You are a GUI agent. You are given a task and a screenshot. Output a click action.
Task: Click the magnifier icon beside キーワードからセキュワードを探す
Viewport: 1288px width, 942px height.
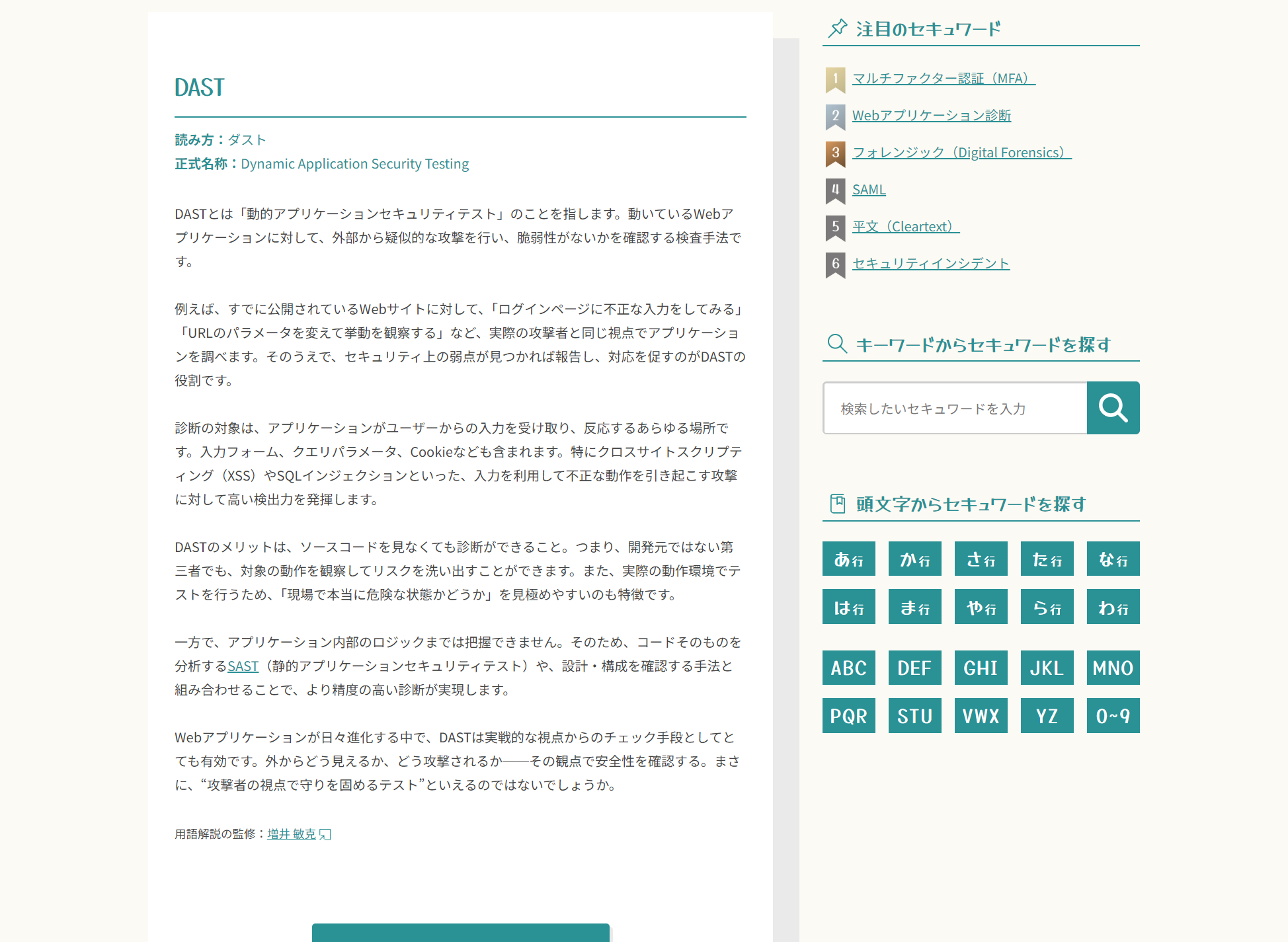point(837,344)
